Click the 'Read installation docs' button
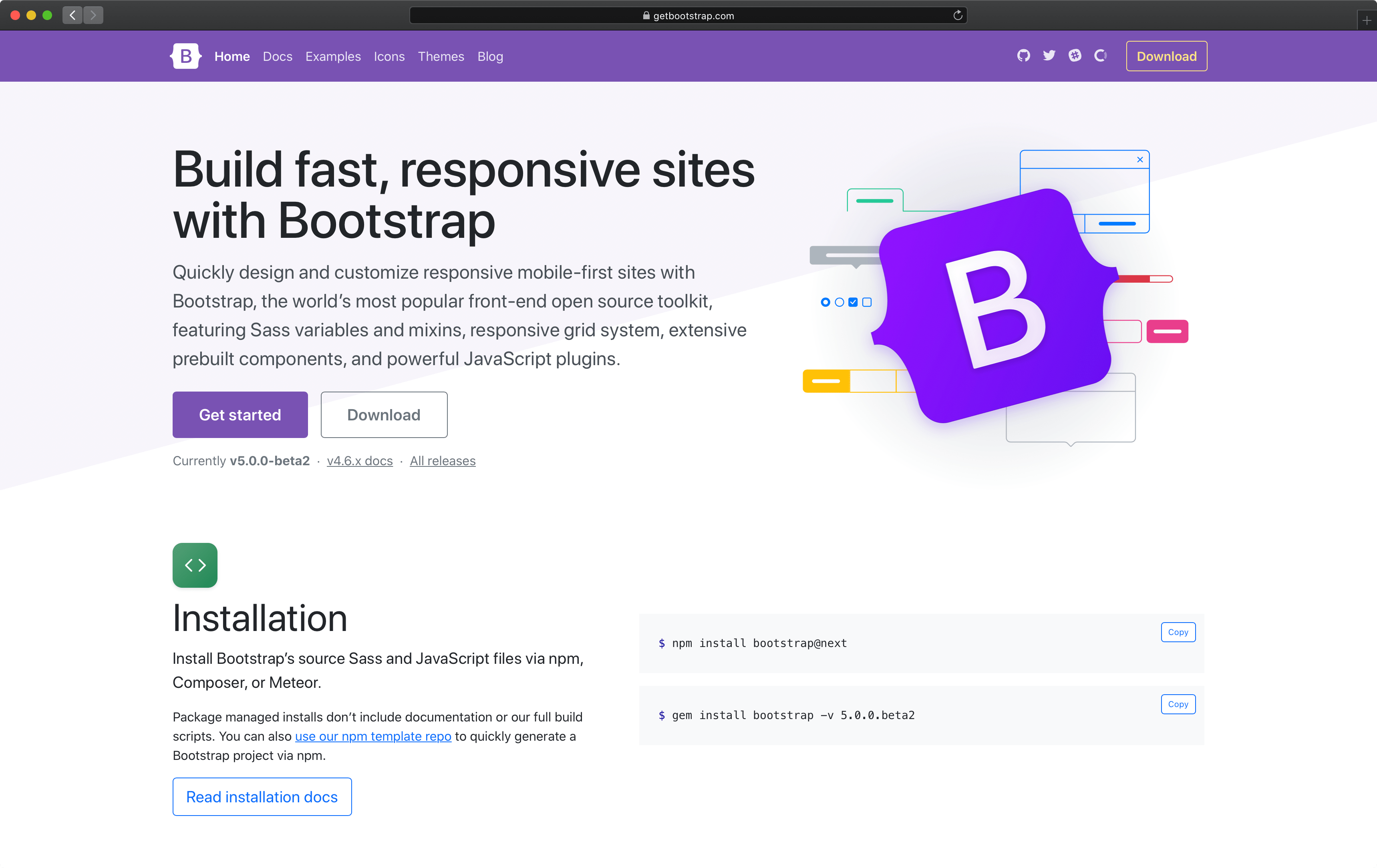This screenshot has height=868, width=1377. (x=262, y=797)
